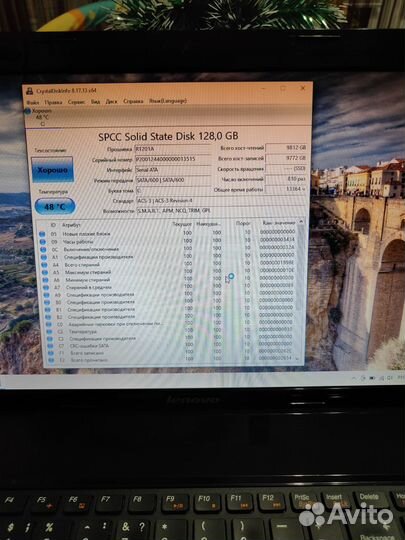Click the Атрибут column header
This screenshot has height=540, width=405.
pyautogui.click(x=71, y=225)
